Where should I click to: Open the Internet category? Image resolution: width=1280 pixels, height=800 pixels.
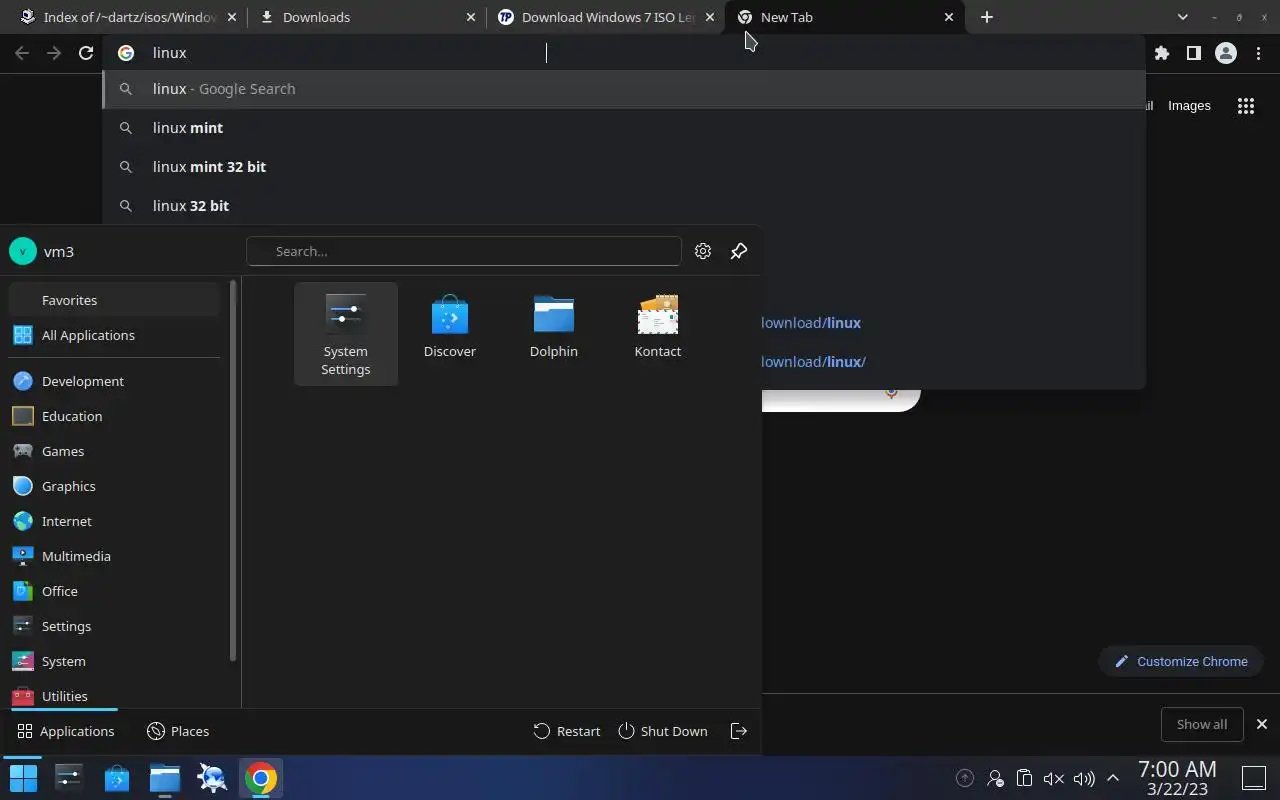[114, 521]
